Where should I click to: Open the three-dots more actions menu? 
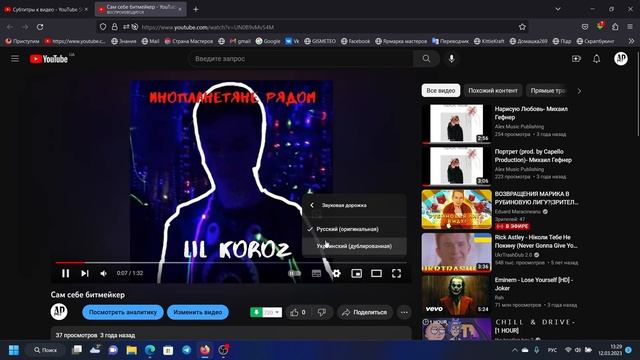pos(404,312)
